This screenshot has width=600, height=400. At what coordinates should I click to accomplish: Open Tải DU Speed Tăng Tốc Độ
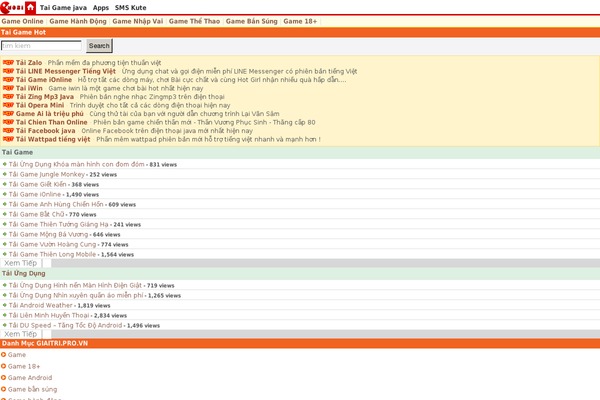click(x=65, y=325)
